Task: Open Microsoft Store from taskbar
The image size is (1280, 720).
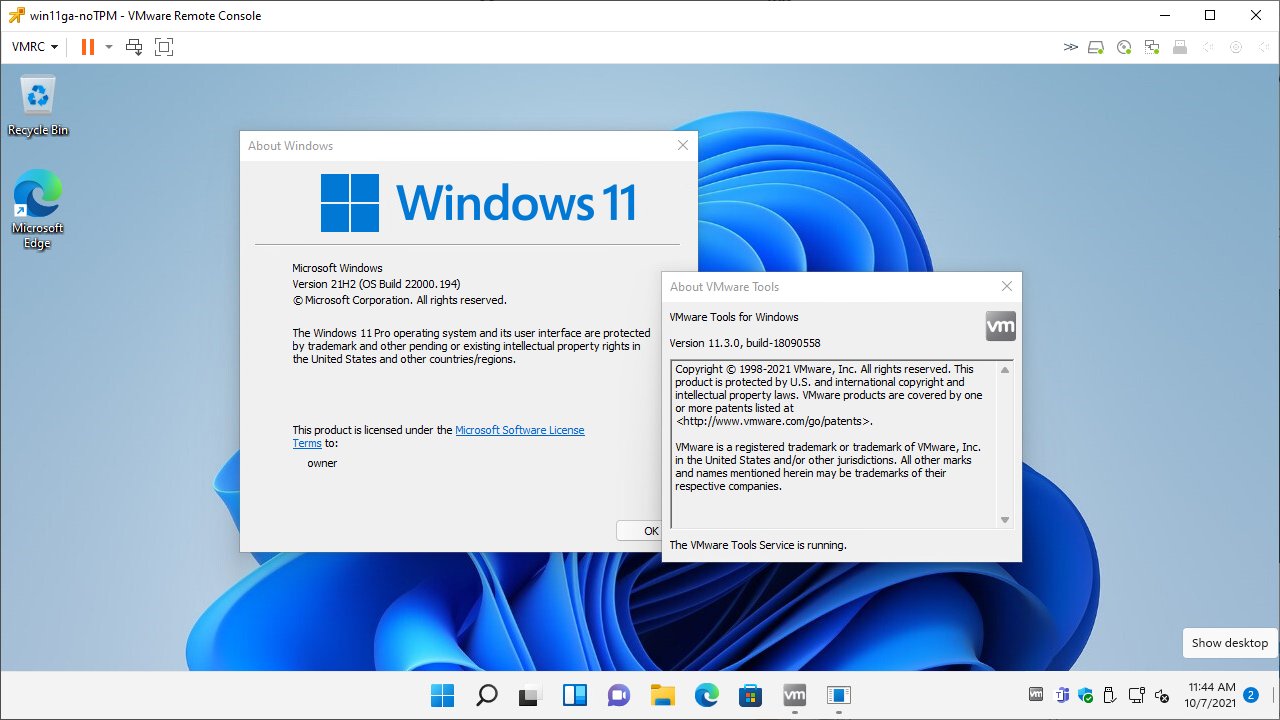Action: click(x=750, y=695)
